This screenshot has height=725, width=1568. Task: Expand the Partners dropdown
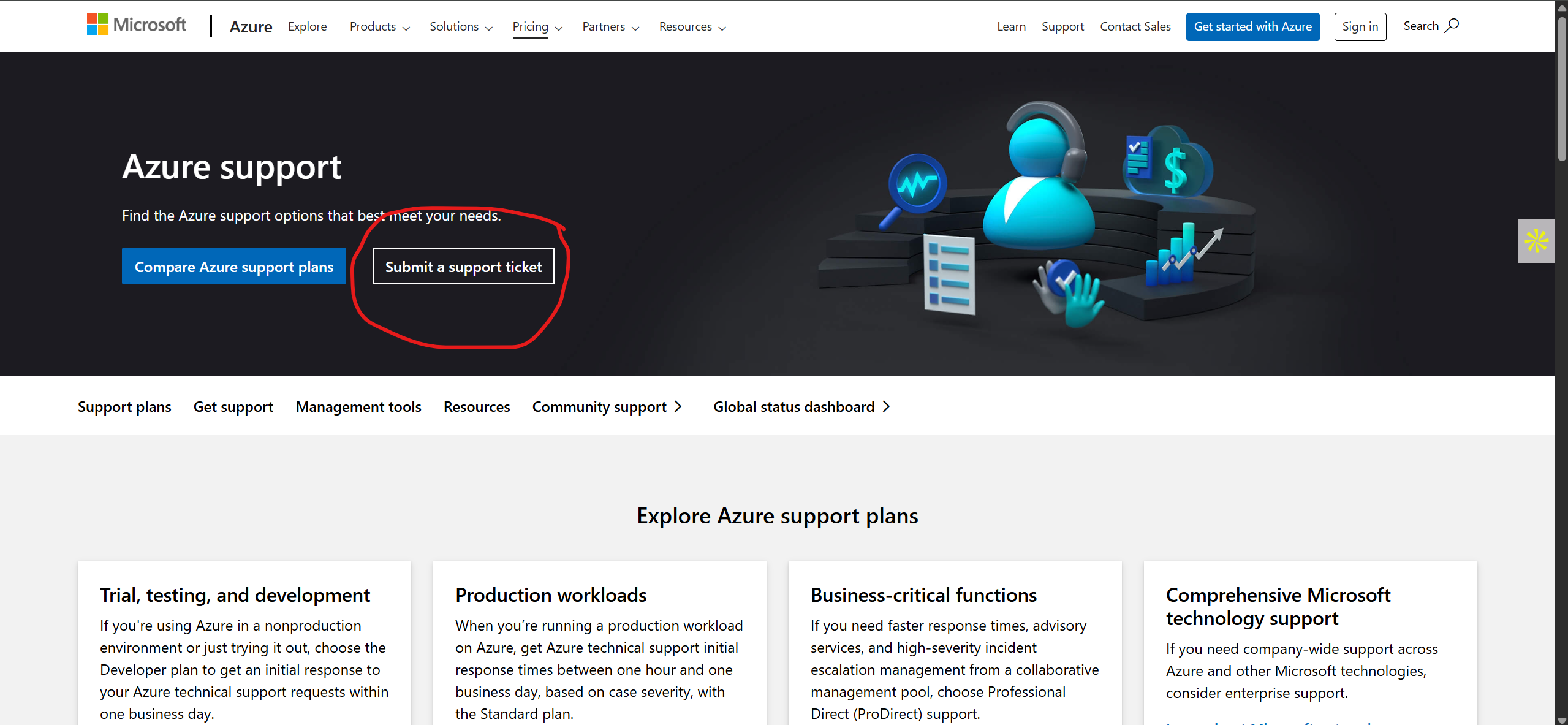click(611, 26)
